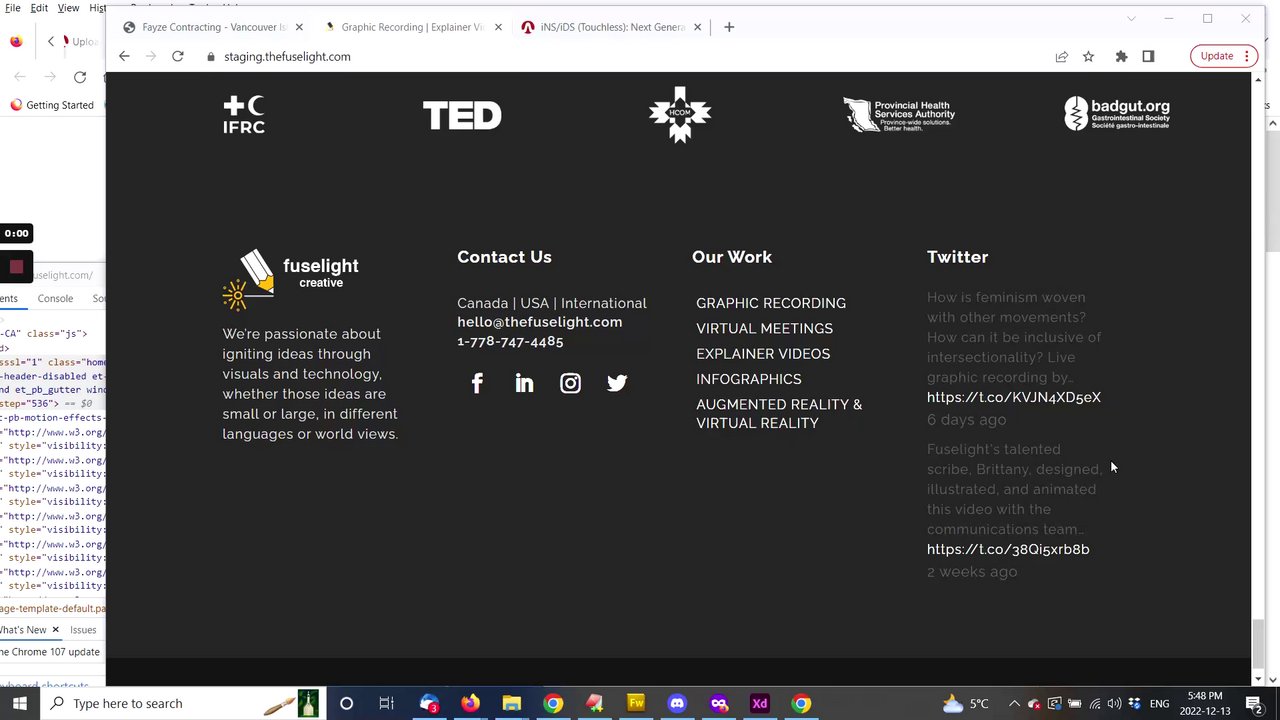Email hello@thefuselight.com
This screenshot has width=1280, height=720.
pos(540,322)
